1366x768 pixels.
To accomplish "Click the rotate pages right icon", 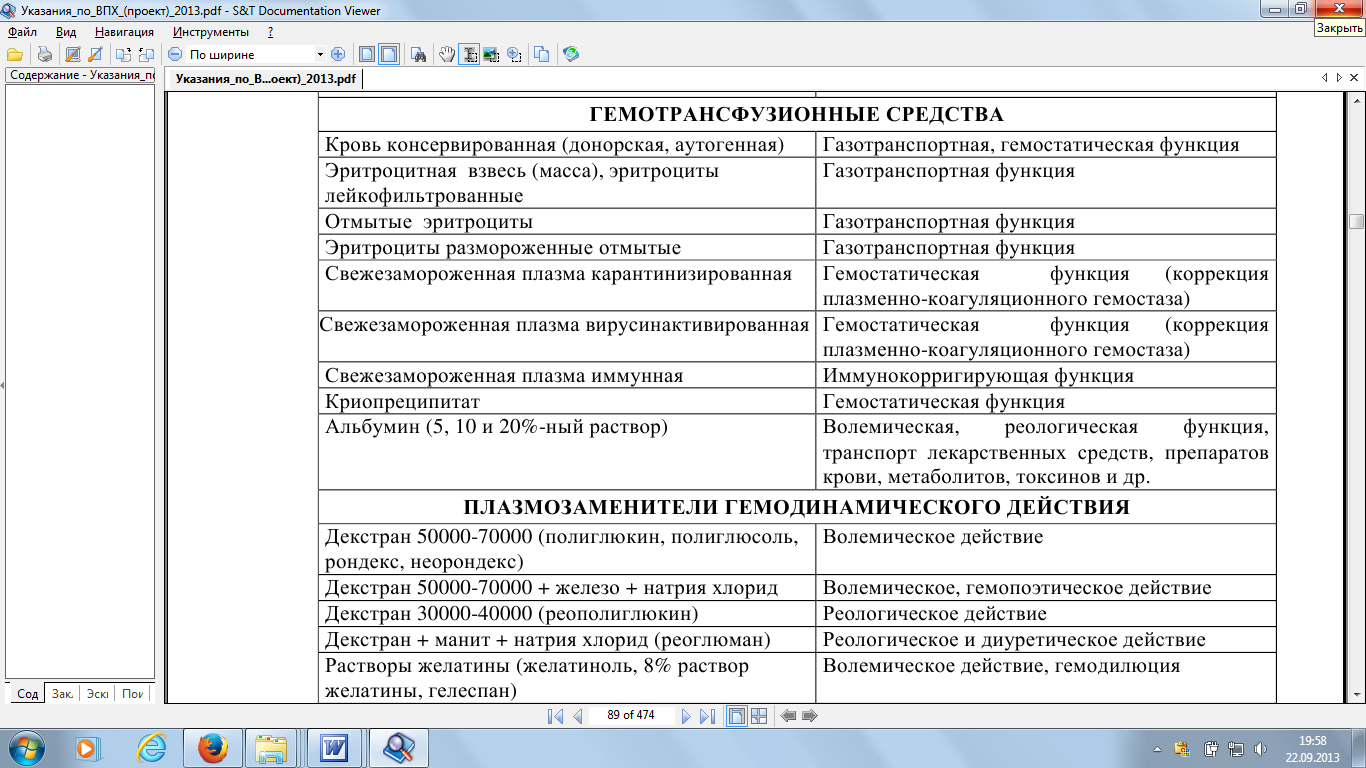I will click(x=146, y=54).
